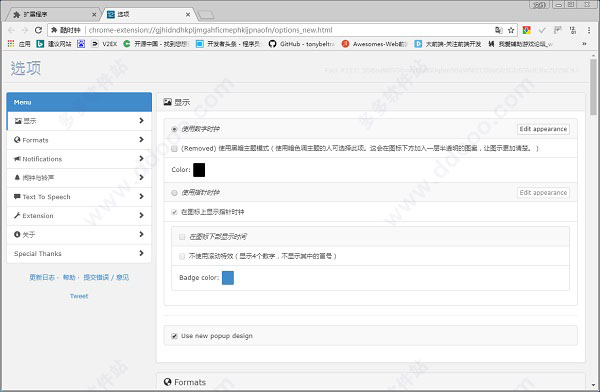600x392 pixels.
Task: Expand the Formats menu chevron
Action: coord(142,139)
